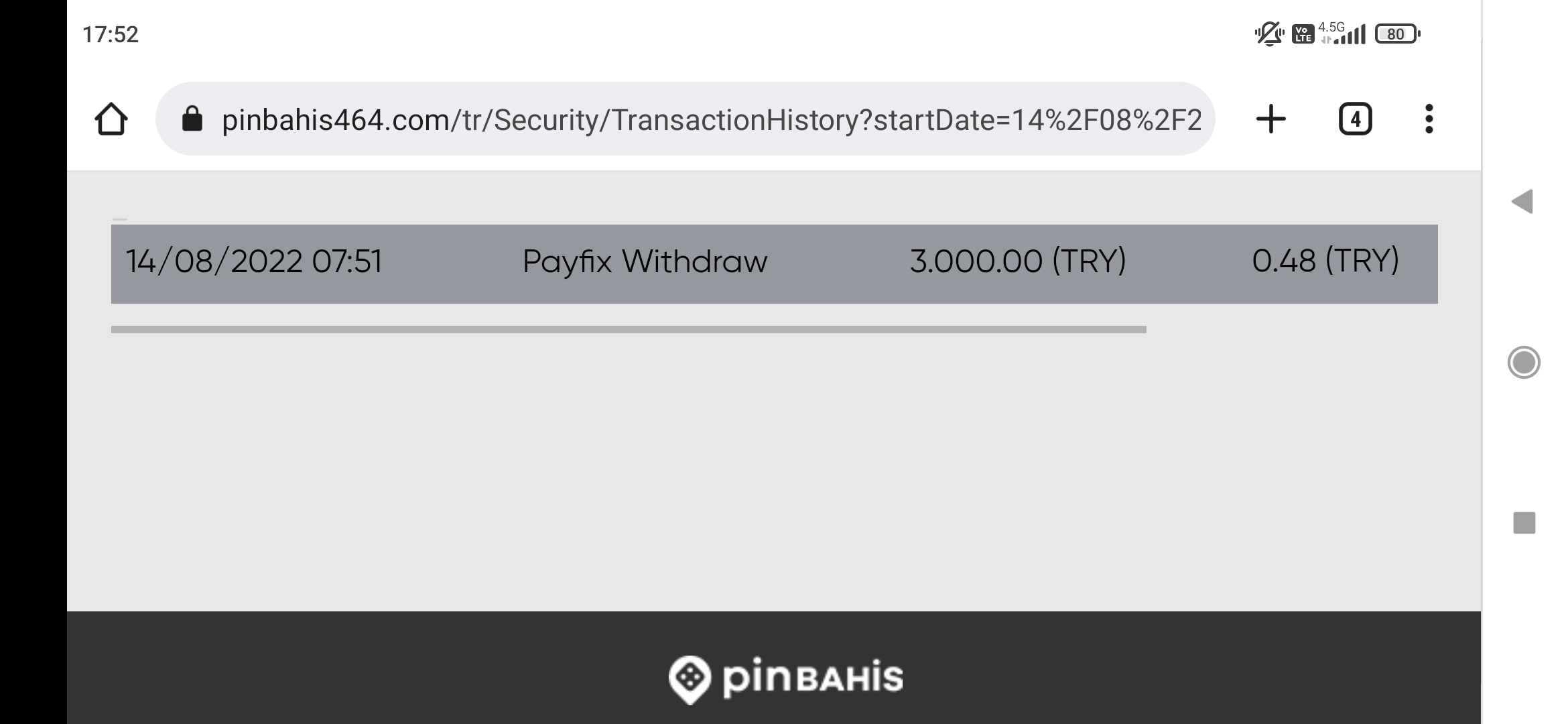Open site info via the lock icon
1568x724 pixels.
(x=192, y=119)
